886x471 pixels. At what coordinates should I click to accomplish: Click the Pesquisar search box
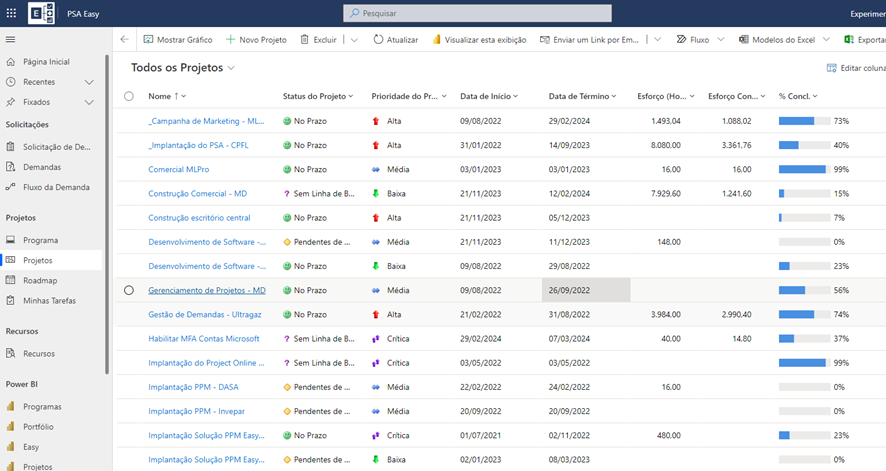[477, 13]
